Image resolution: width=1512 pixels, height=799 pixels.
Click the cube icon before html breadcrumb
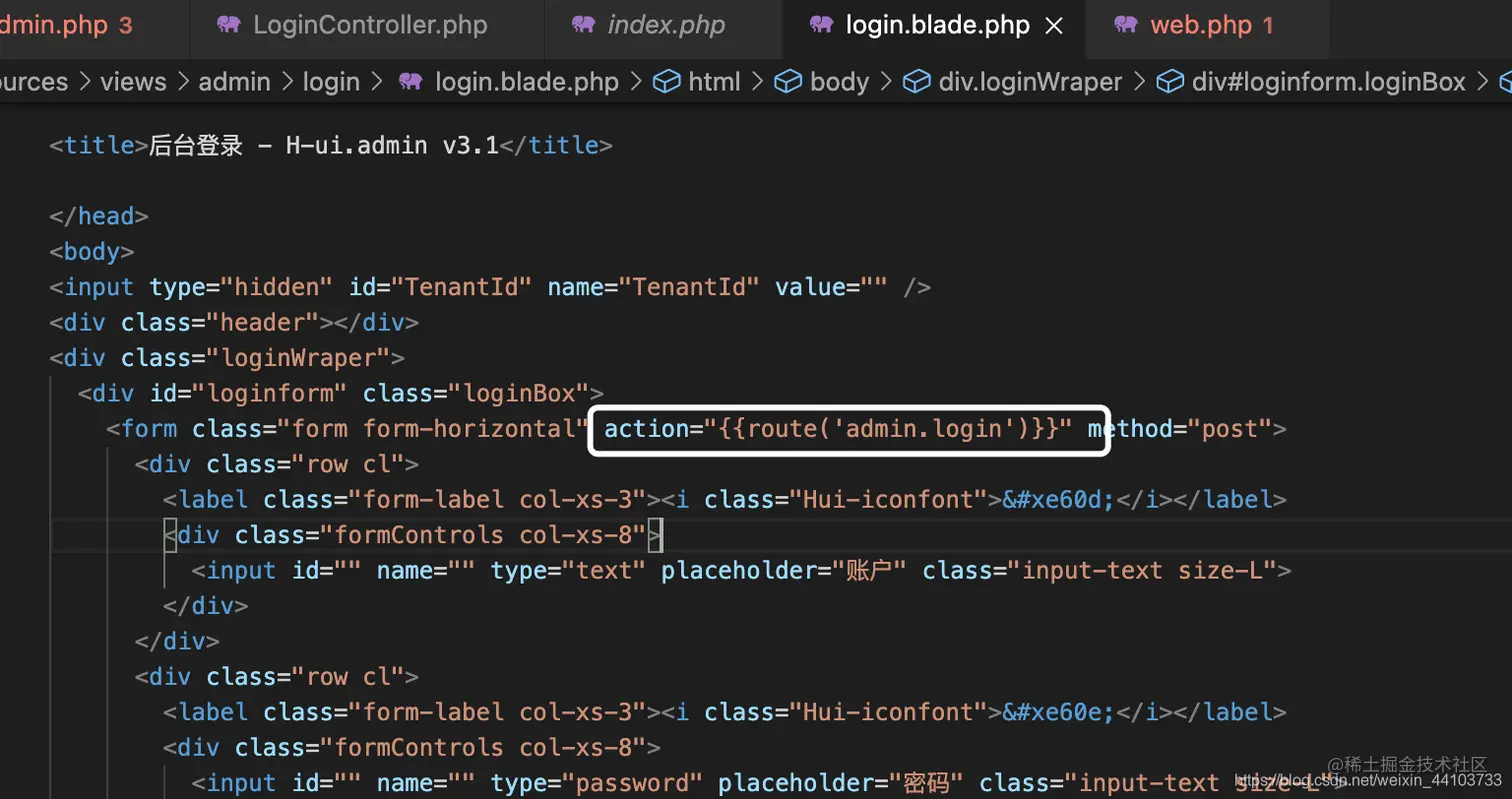click(666, 81)
